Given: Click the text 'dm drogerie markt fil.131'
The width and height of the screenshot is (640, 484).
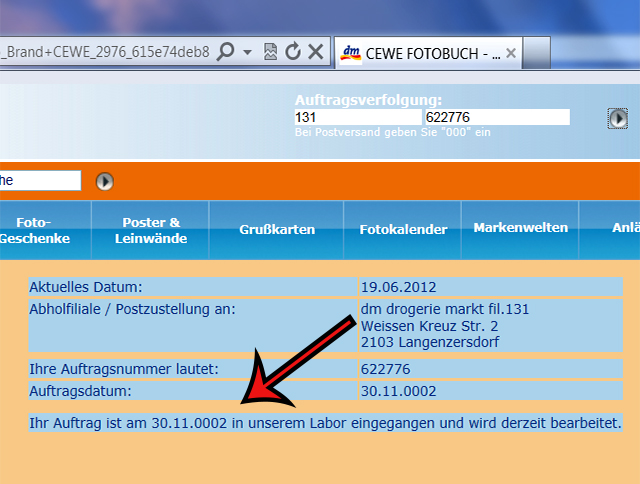Looking at the screenshot, I should click(445, 309).
